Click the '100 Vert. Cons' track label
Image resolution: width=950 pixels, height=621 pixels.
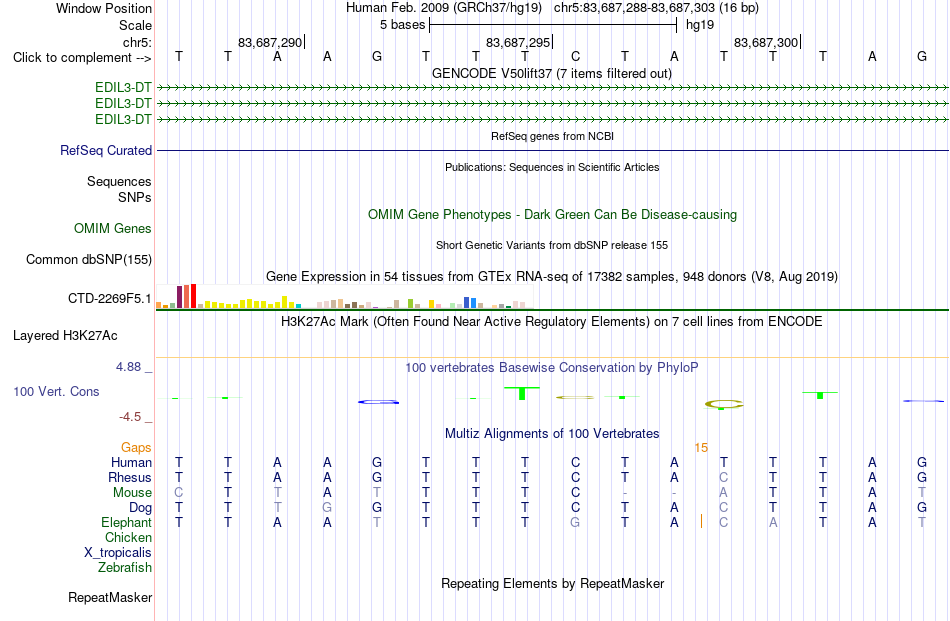(56, 391)
